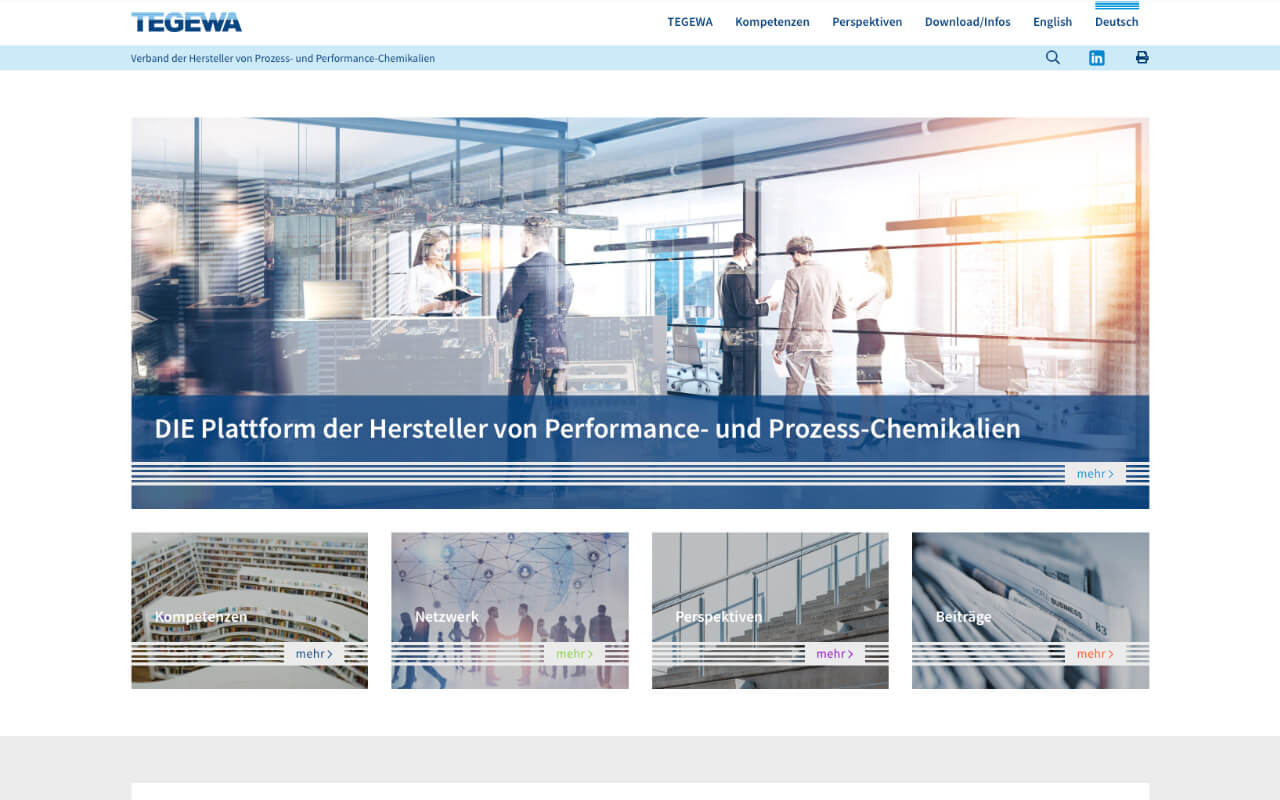Open the Download/Infos navigation menu

coord(967,21)
